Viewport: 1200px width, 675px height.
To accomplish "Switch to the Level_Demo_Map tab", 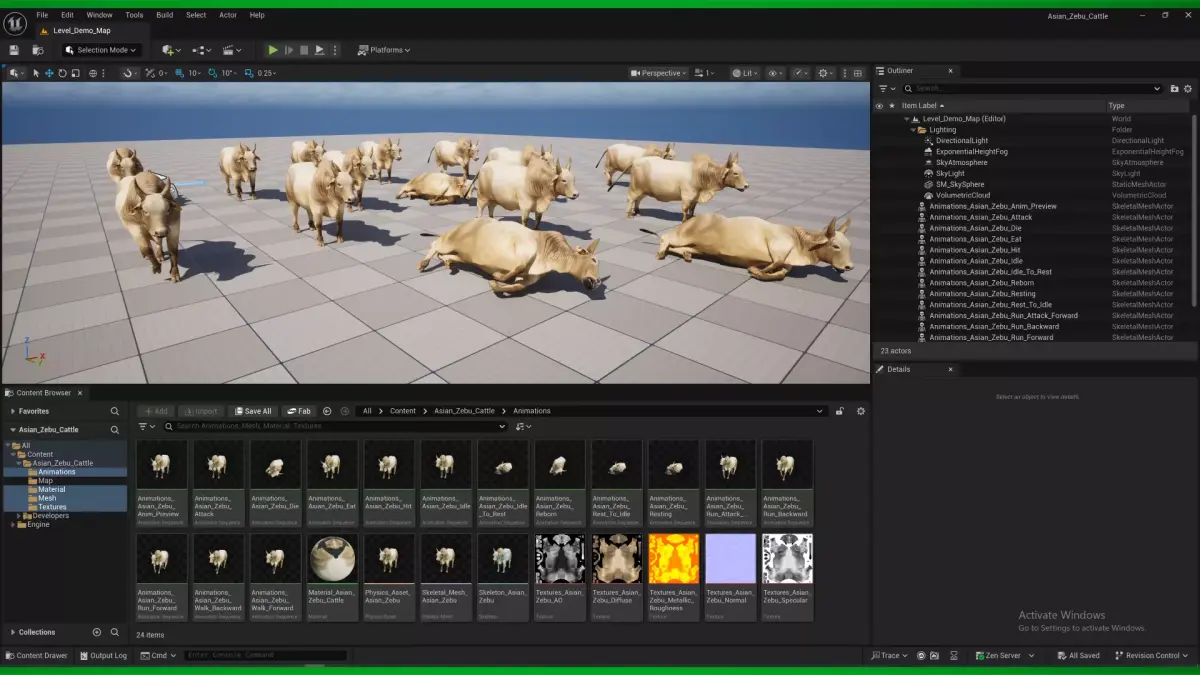I will [x=80, y=31].
